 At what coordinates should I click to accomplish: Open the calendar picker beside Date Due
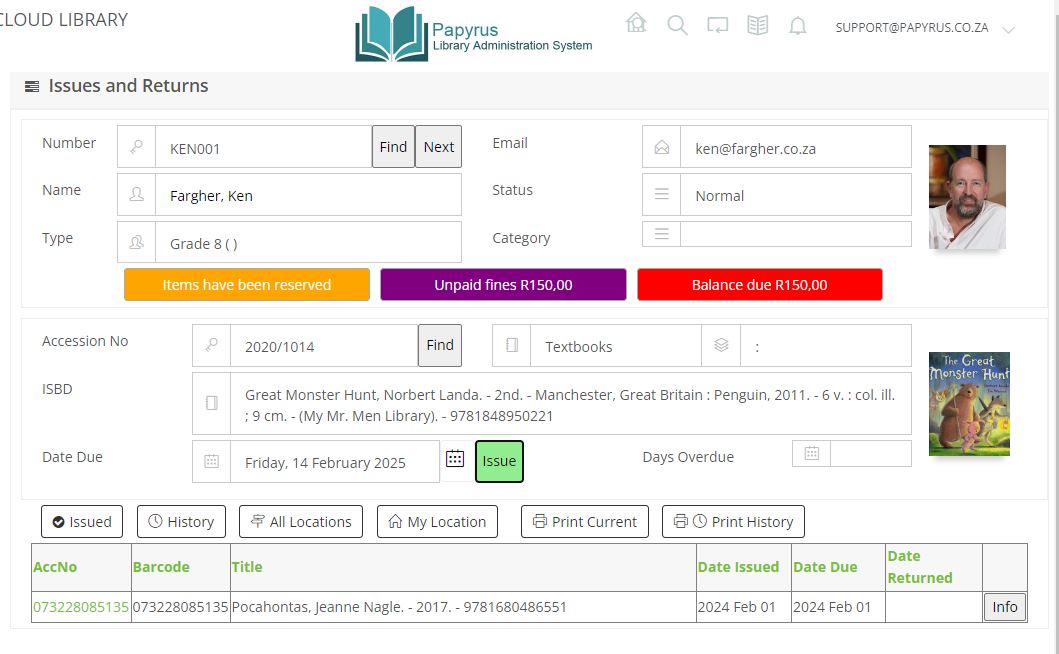point(455,459)
